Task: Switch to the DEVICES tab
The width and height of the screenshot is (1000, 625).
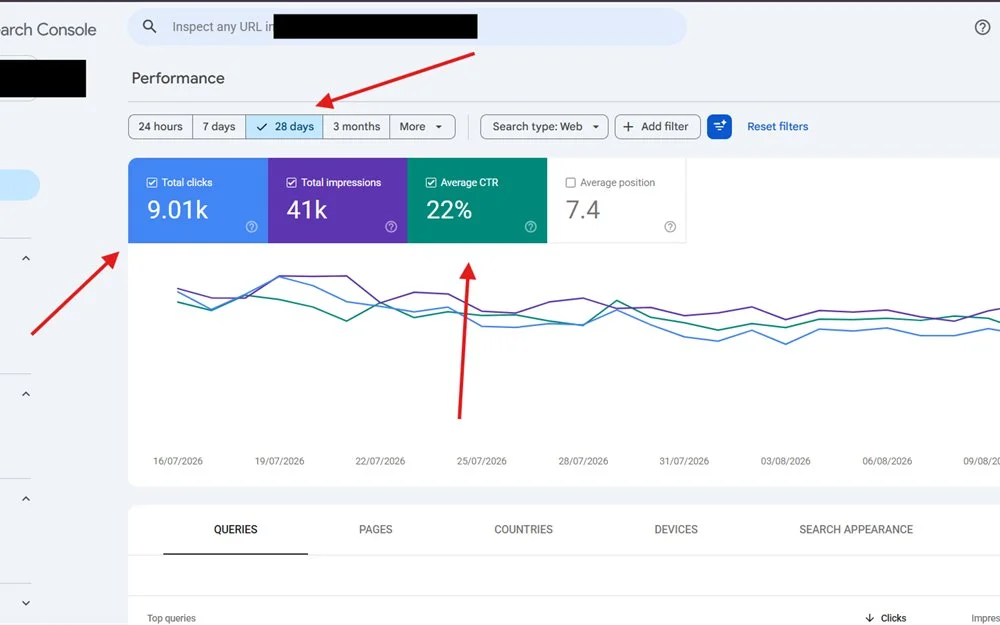Action: point(676,529)
